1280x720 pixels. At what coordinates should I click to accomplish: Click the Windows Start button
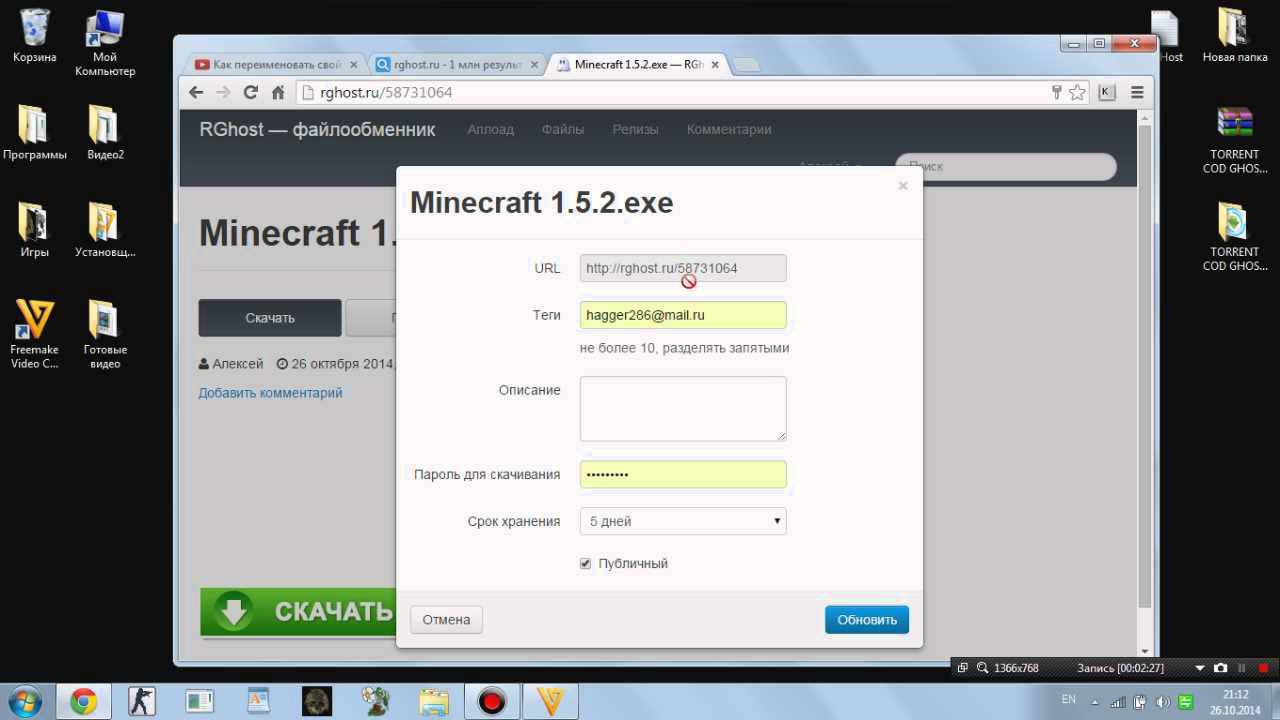(24, 701)
